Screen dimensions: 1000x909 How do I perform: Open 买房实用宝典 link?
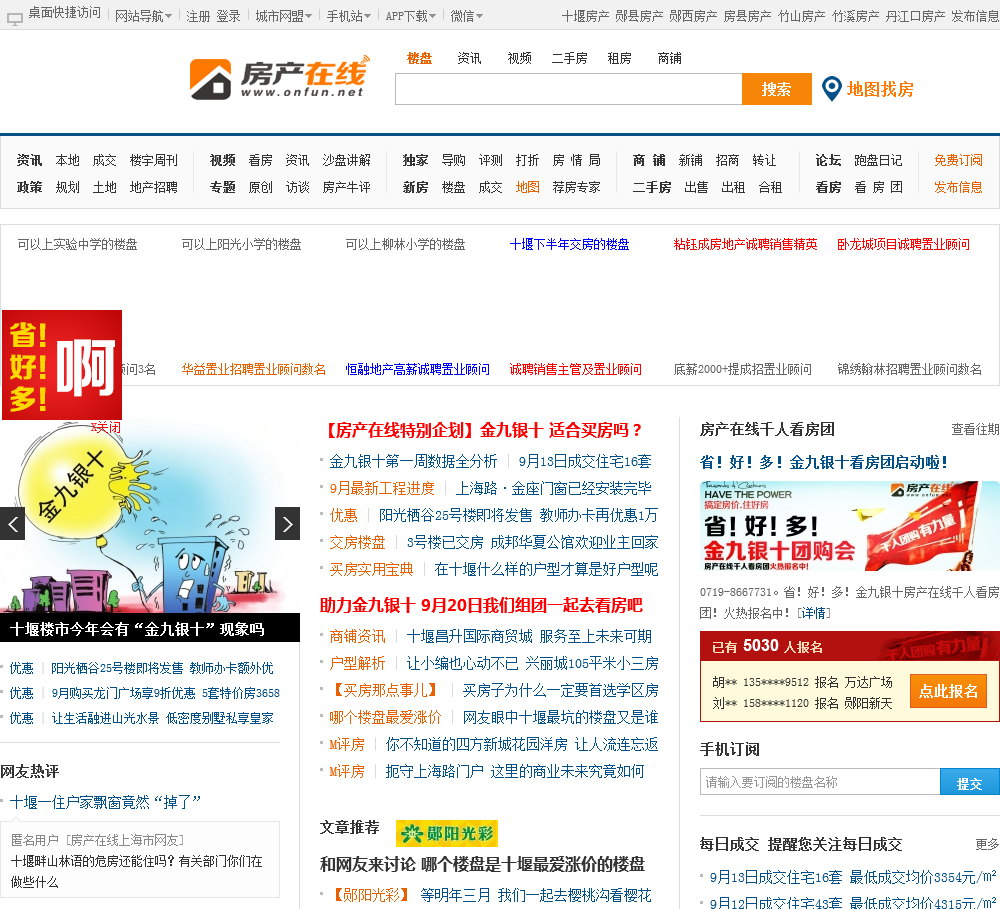[371, 570]
